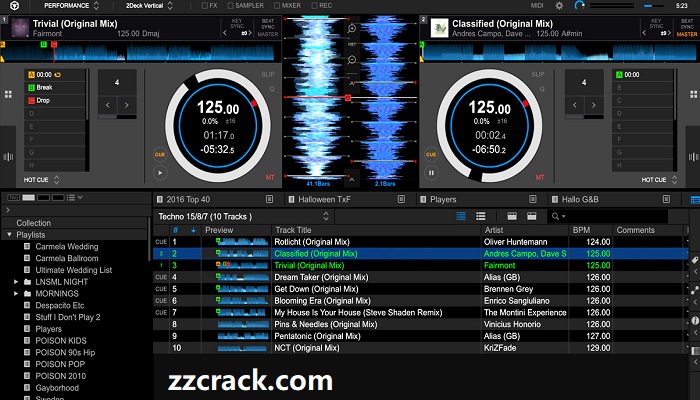Open the 2Deck Vertical layout dropdown

tap(149, 6)
